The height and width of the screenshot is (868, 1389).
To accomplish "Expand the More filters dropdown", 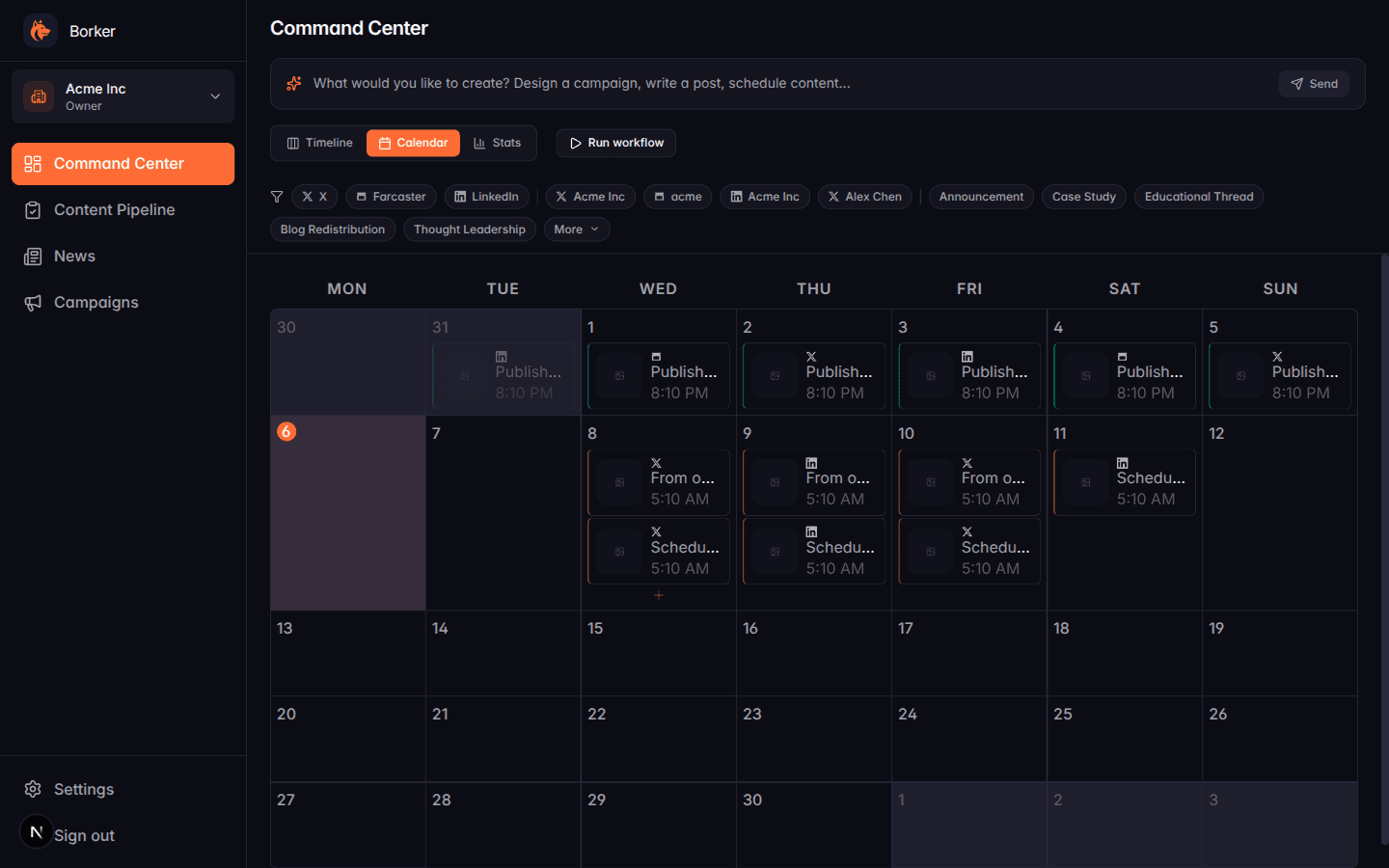I will pyautogui.click(x=576, y=229).
